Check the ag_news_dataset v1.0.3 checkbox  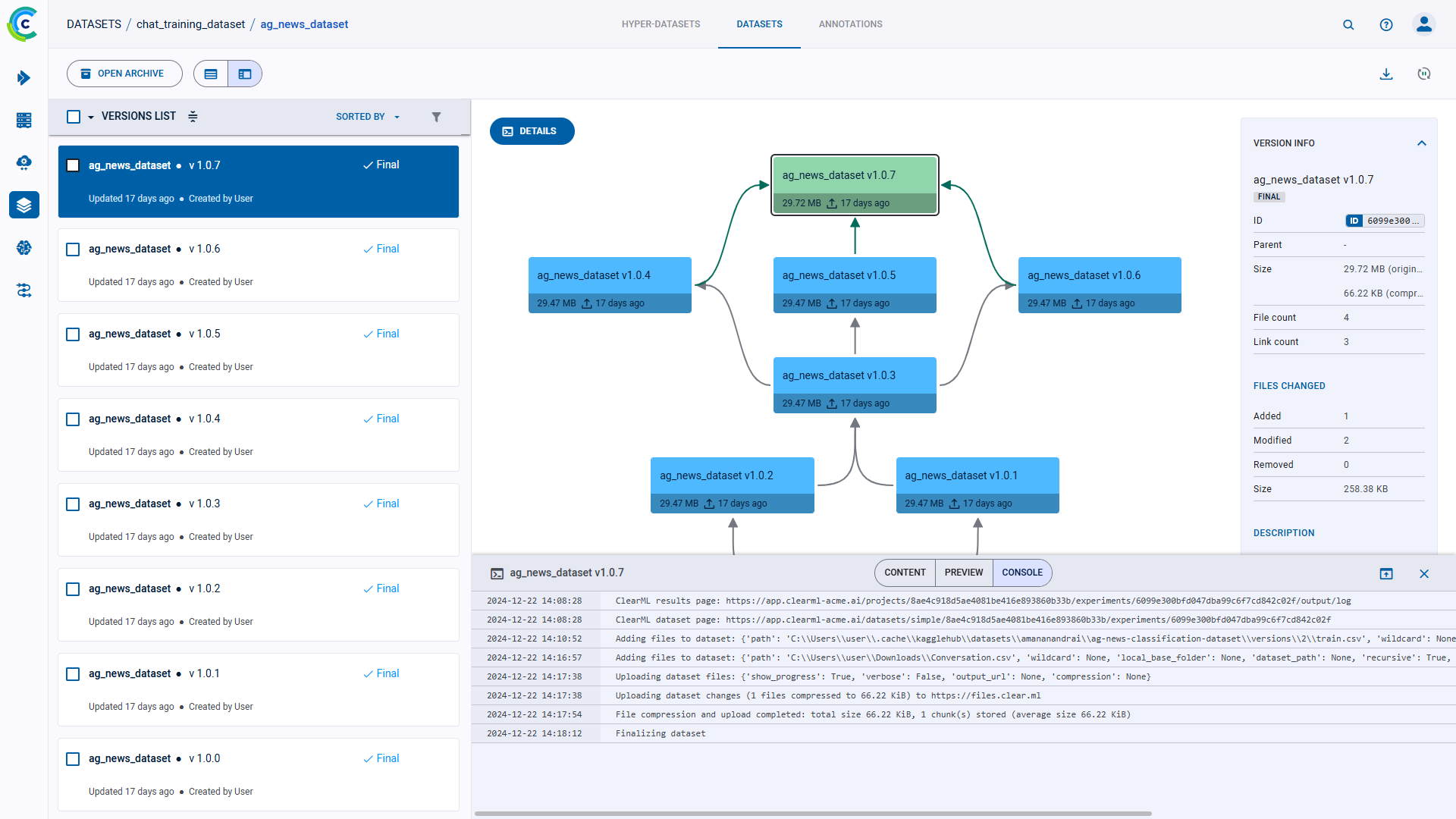pos(73,504)
